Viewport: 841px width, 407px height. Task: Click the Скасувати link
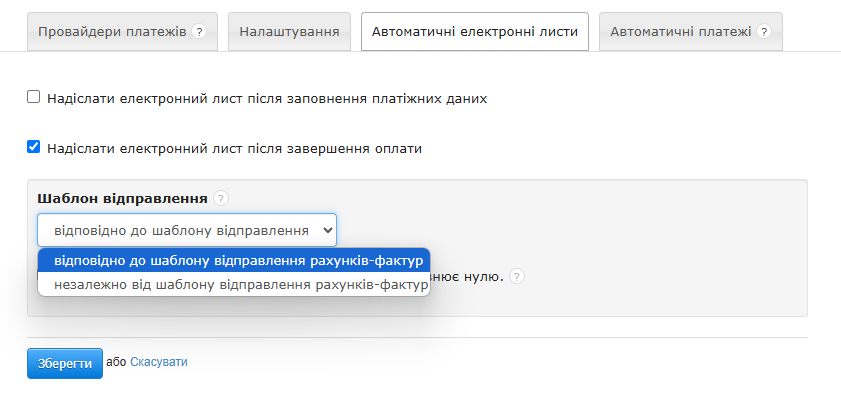[158, 362]
